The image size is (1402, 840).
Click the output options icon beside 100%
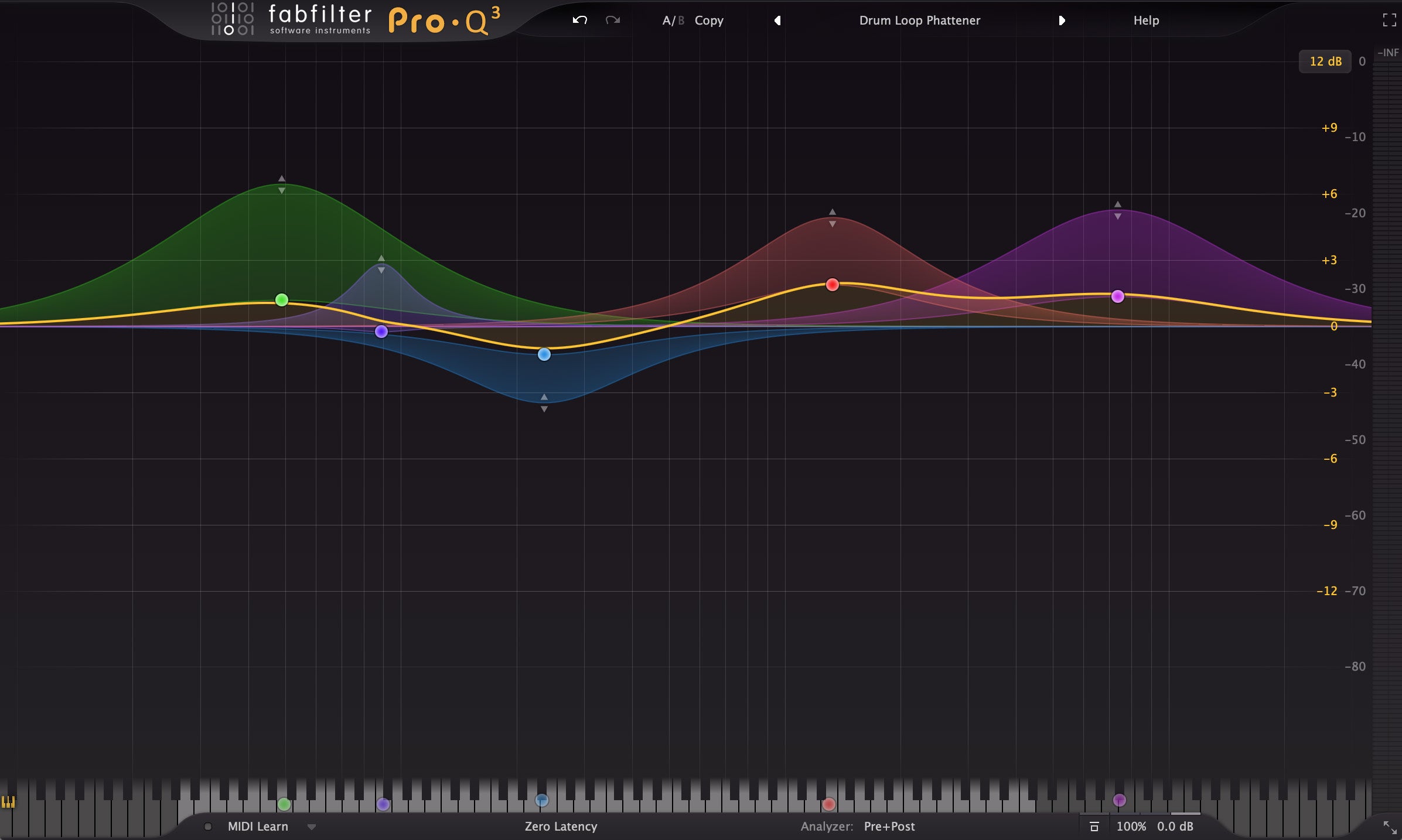pyautogui.click(x=1094, y=827)
